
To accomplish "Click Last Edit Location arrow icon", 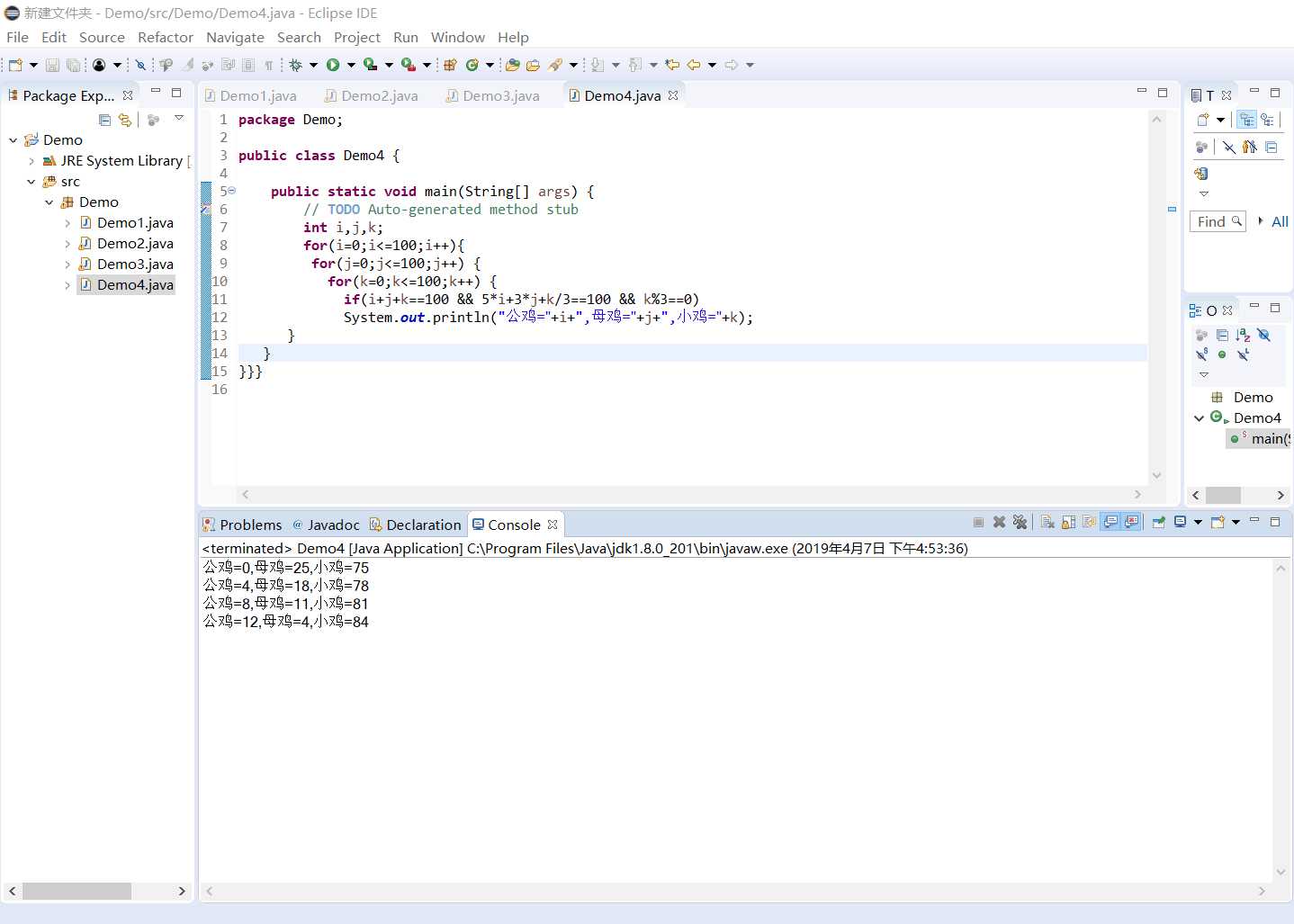I will (x=671, y=65).
